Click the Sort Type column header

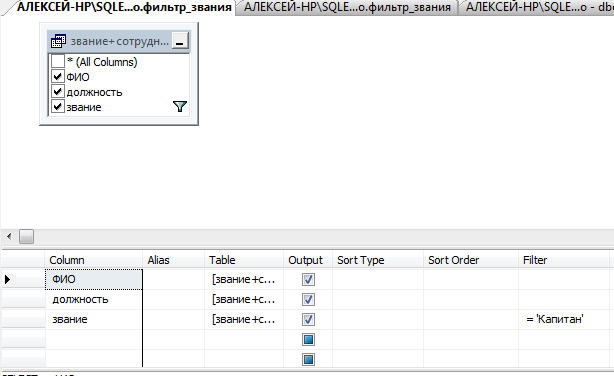point(378,260)
